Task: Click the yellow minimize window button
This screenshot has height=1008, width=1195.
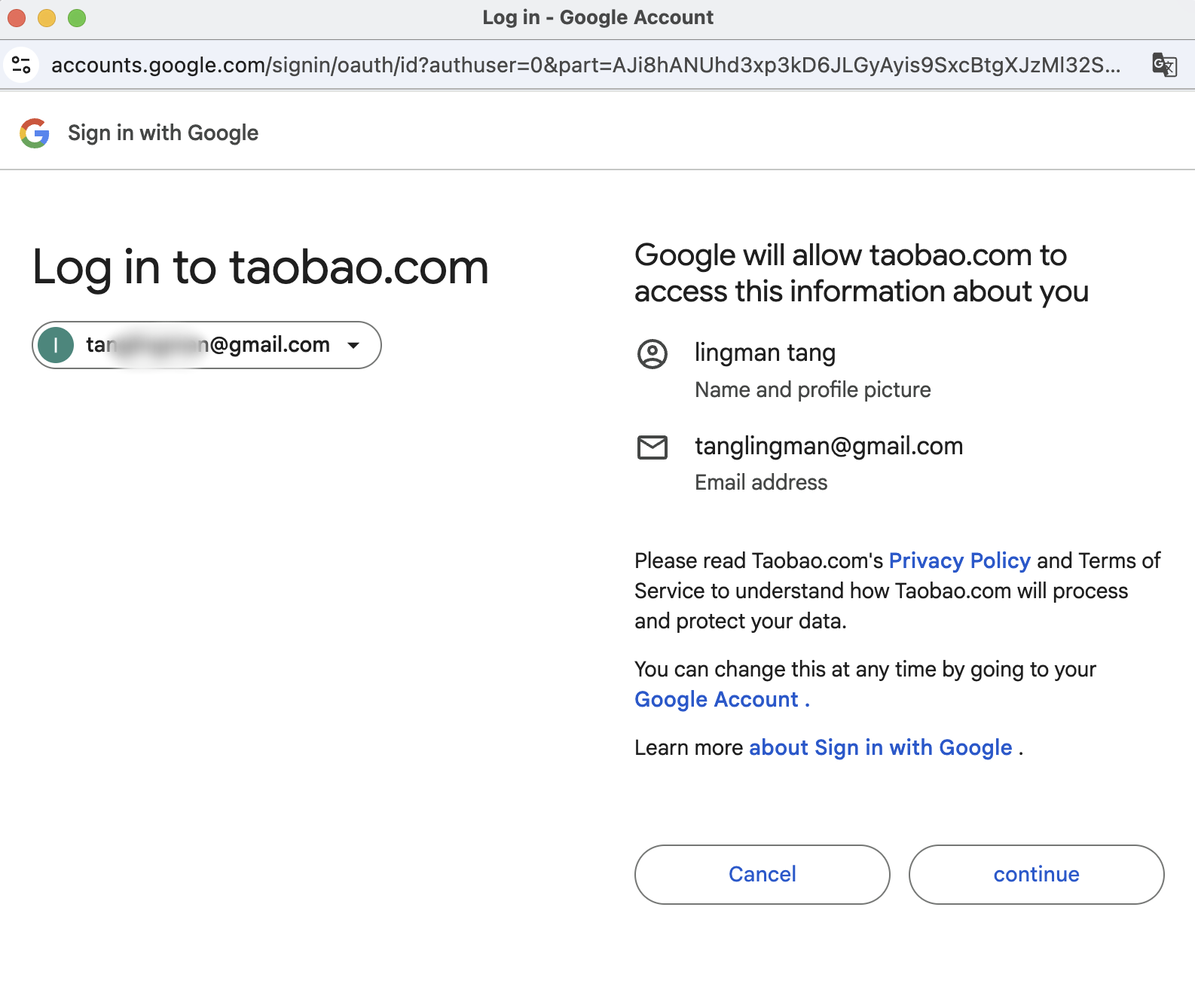Action: pyautogui.click(x=47, y=17)
